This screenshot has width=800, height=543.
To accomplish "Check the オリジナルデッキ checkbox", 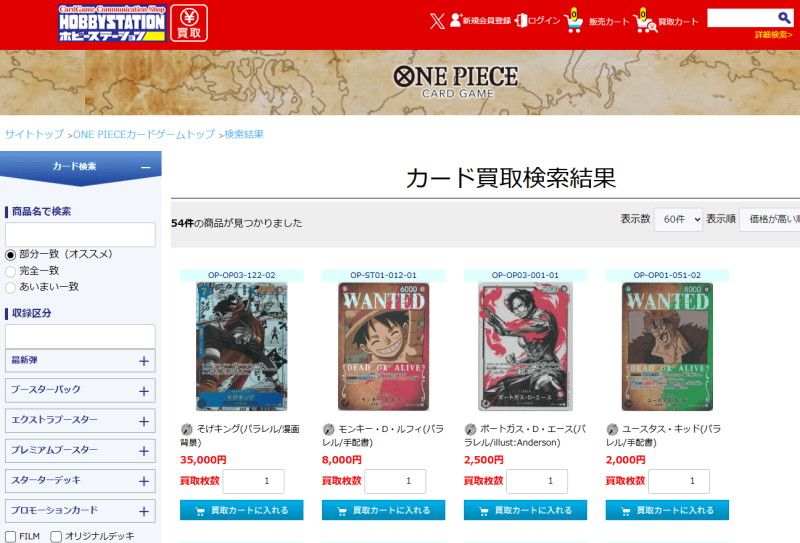I will pos(56,536).
